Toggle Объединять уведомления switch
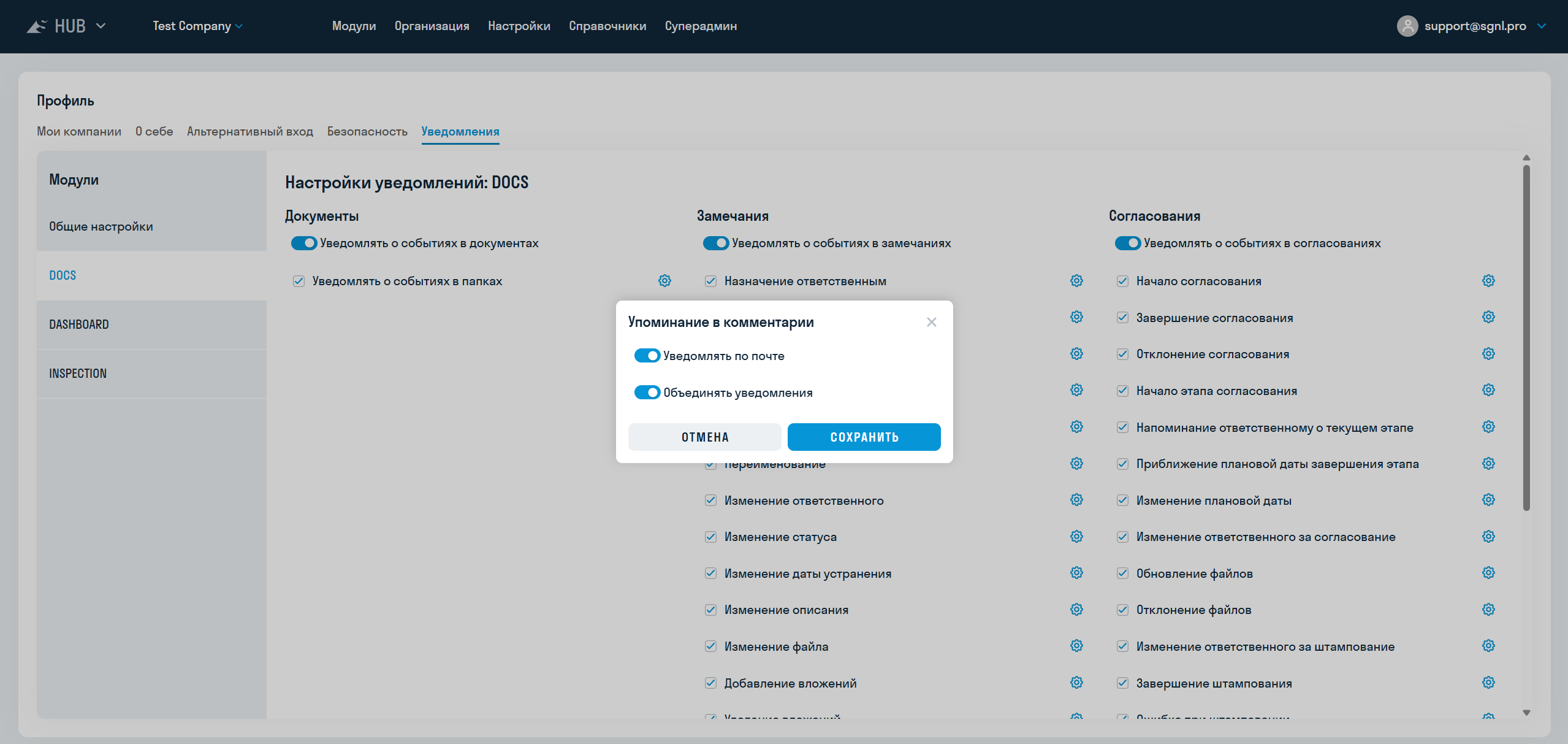The height and width of the screenshot is (744, 1568). tap(647, 393)
